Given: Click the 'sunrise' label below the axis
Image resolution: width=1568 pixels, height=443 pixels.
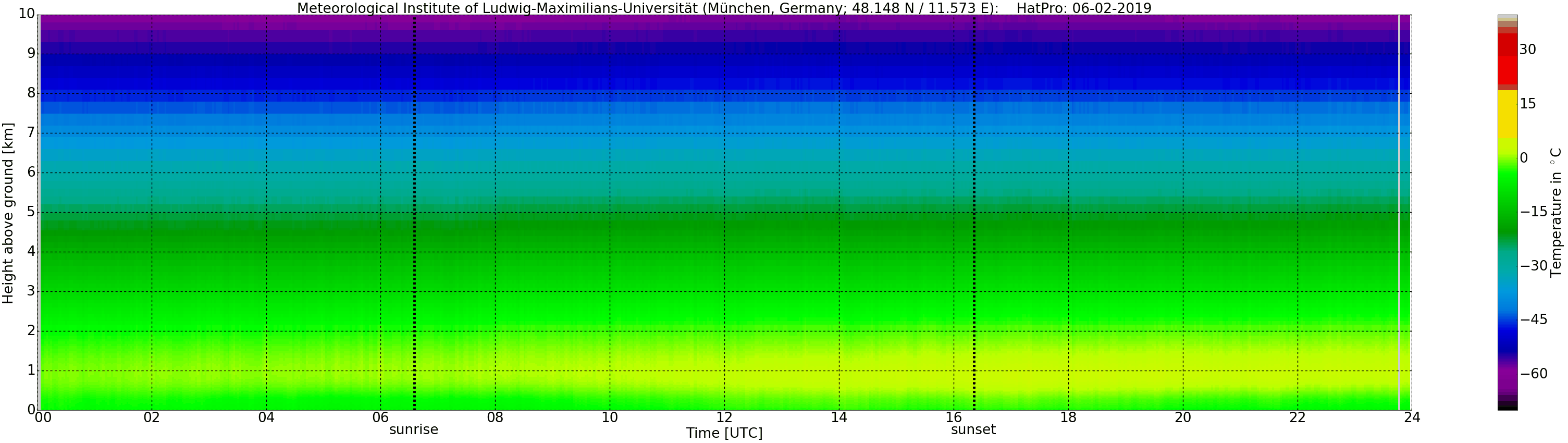Looking at the screenshot, I should [413, 429].
